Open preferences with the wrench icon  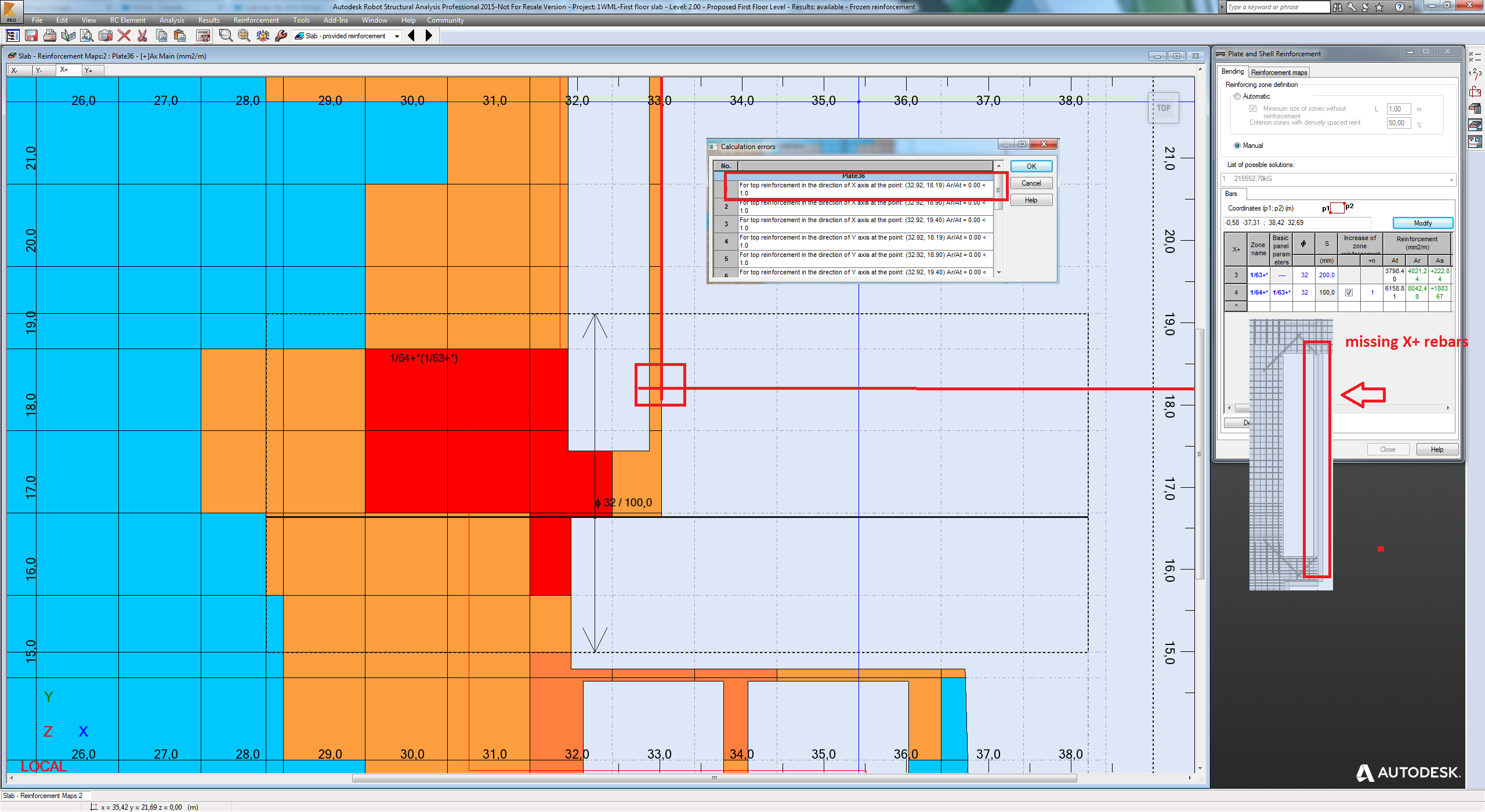tap(282, 35)
